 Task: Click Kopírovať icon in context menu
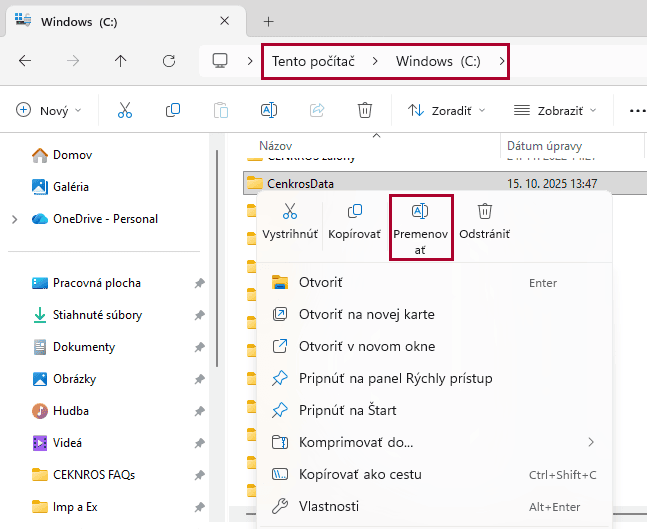click(354, 221)
